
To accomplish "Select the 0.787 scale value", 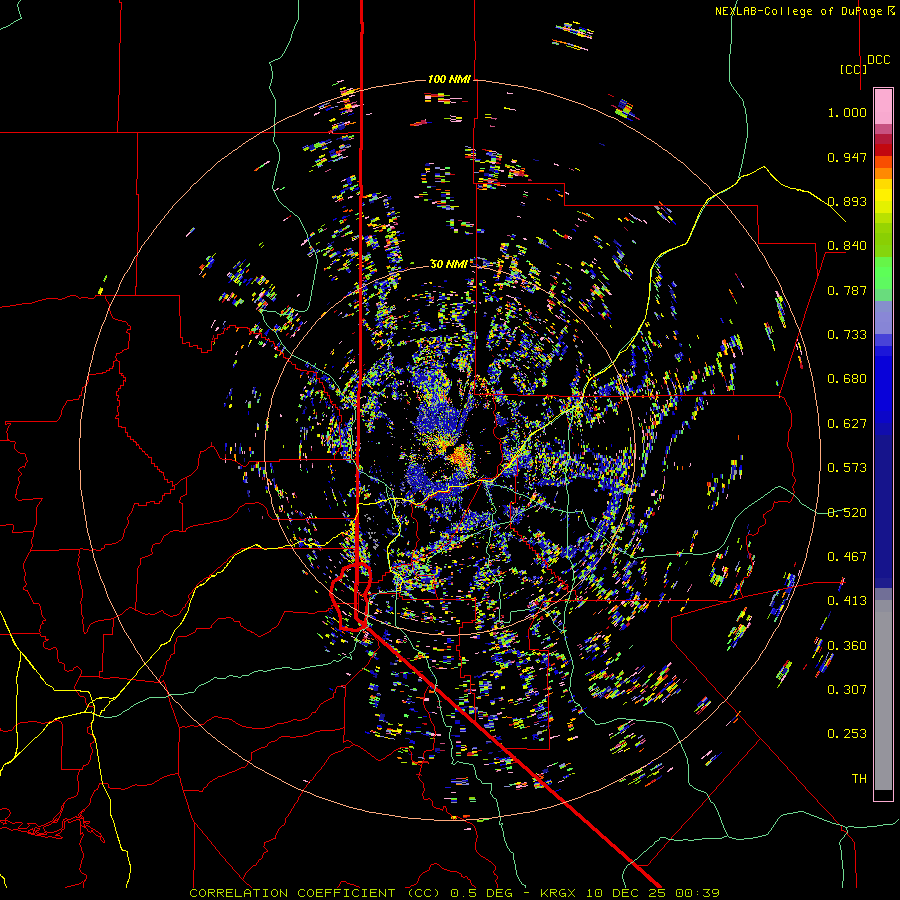I will [x=847, y=290].
